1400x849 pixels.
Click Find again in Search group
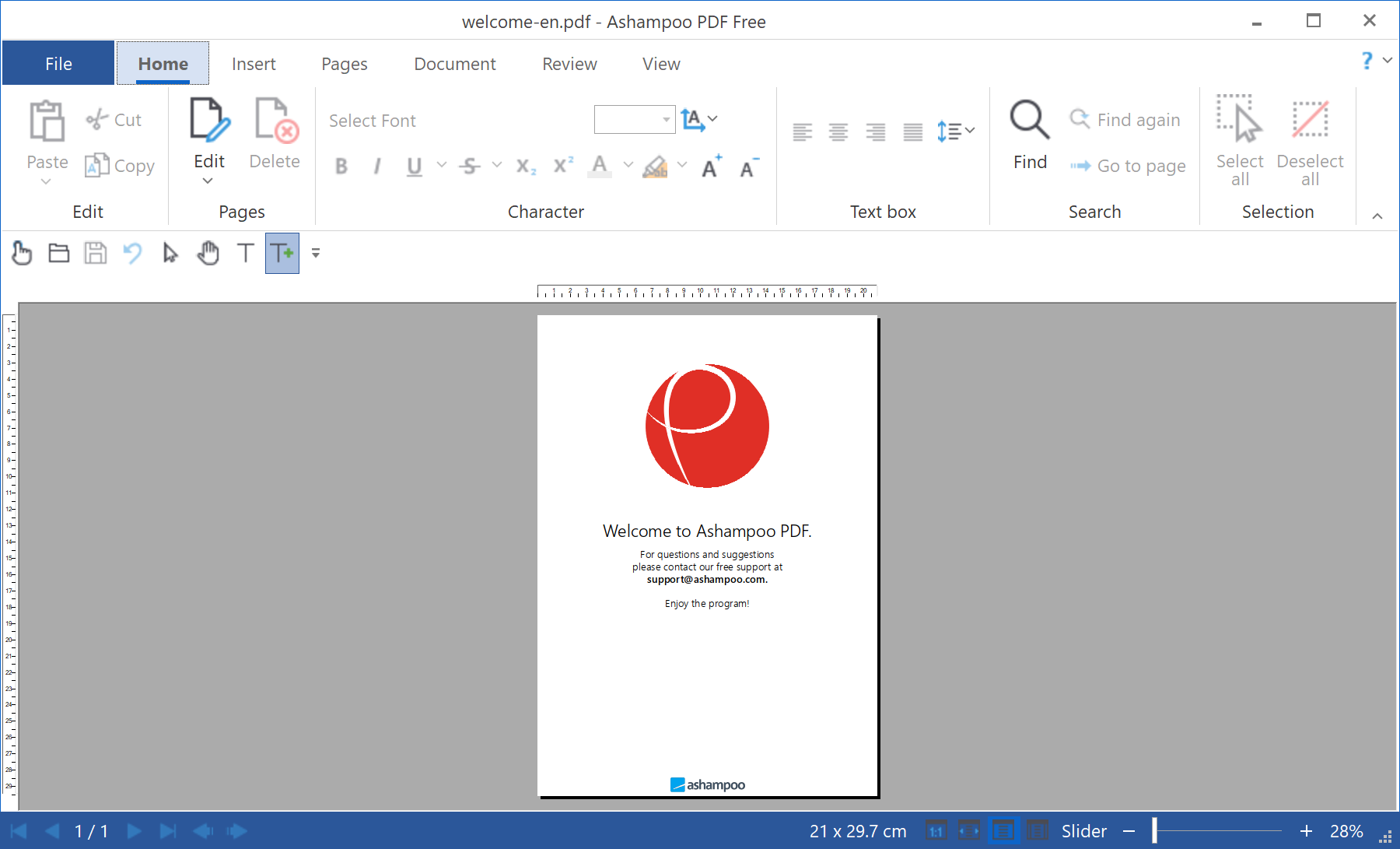(1125, 119)
